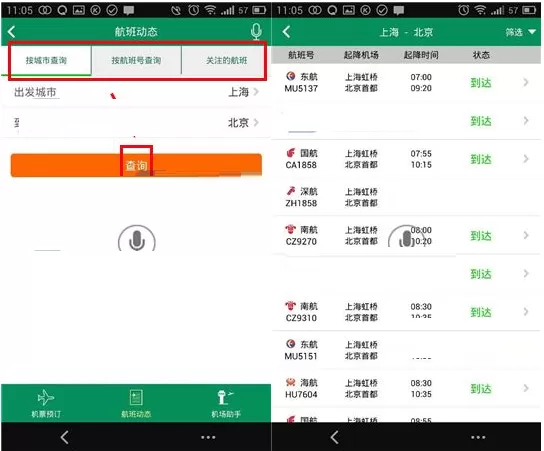Tap the 状态 column header
This screenshot has width=544, height=451.
481,55
